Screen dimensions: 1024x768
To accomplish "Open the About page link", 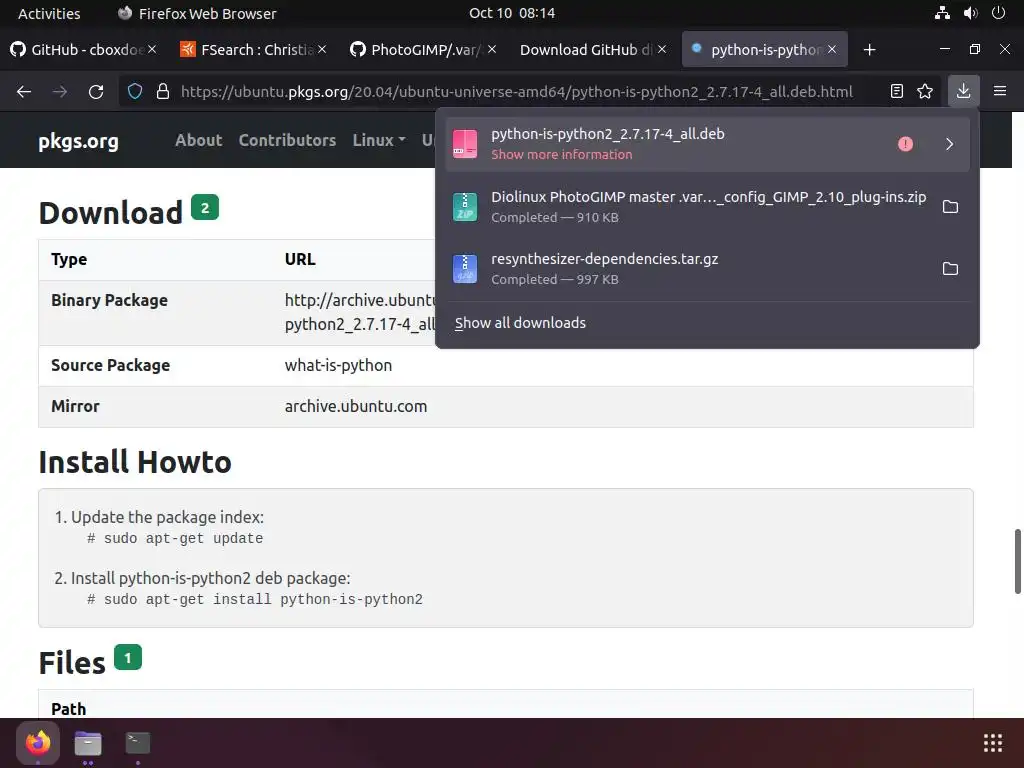I will coord(199,140).
